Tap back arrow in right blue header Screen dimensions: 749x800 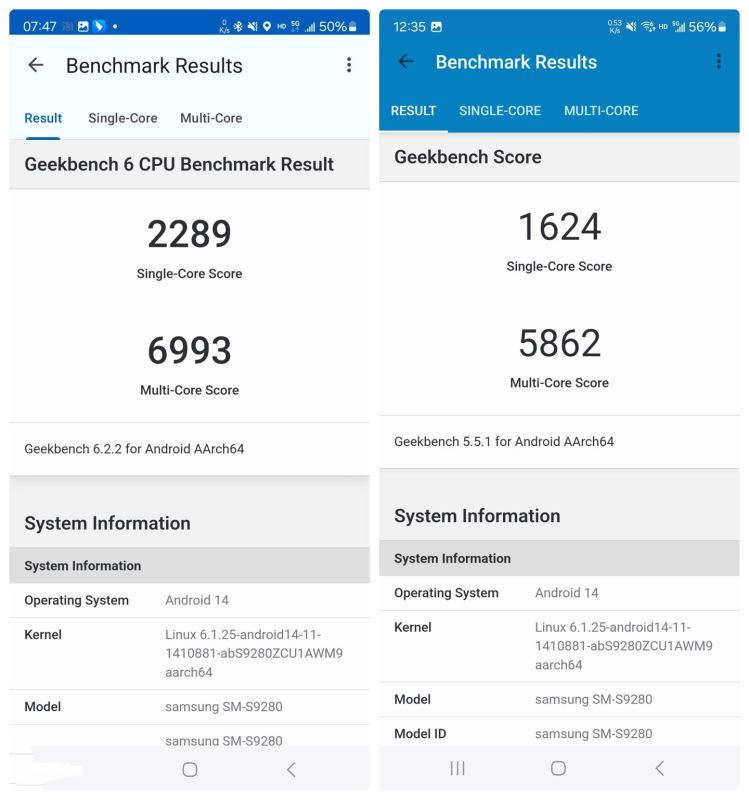coord(406,62)
